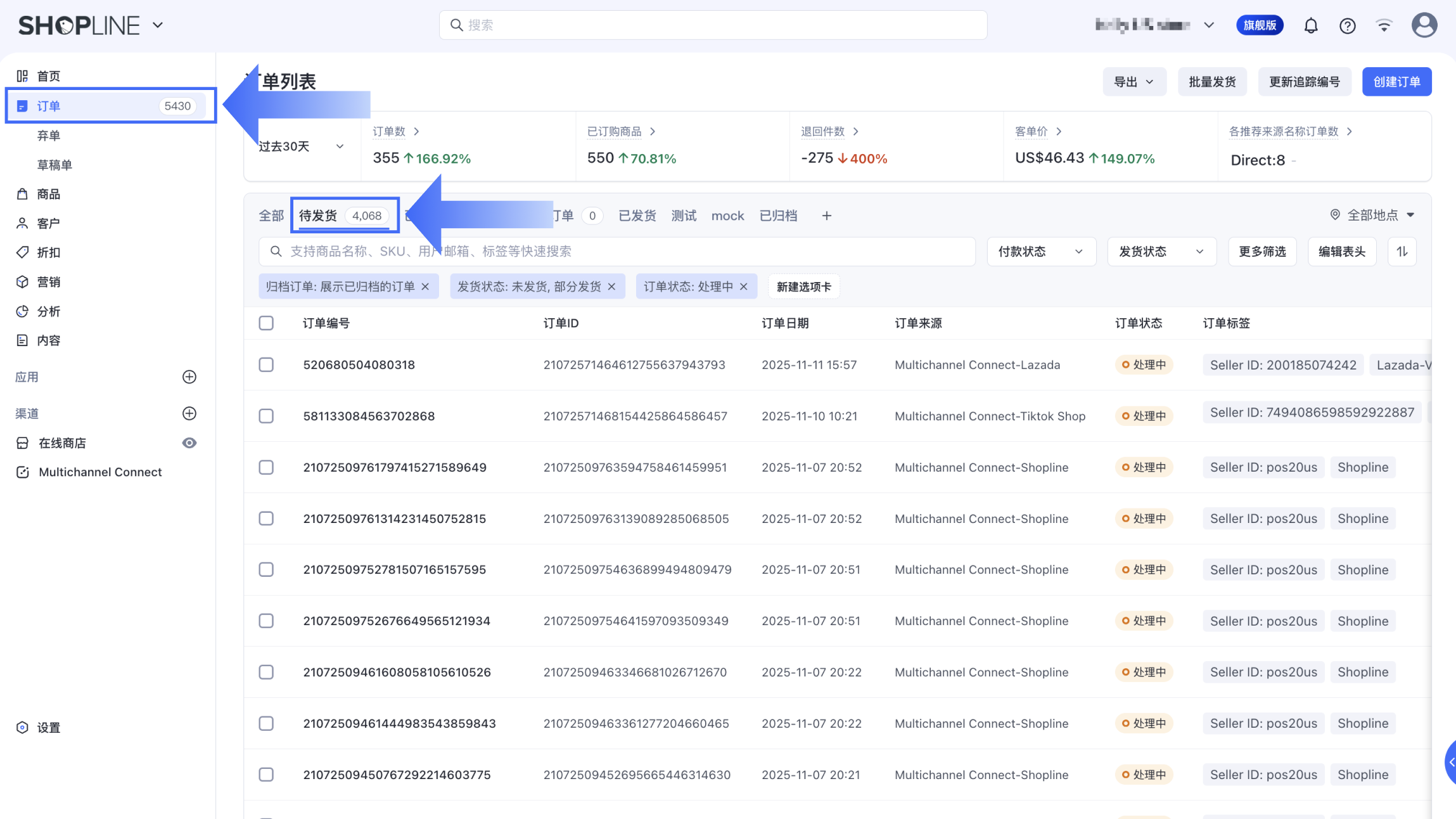Expand the payment status dropdown
The image size is (1456, 819).
[x=1040, y=252]
